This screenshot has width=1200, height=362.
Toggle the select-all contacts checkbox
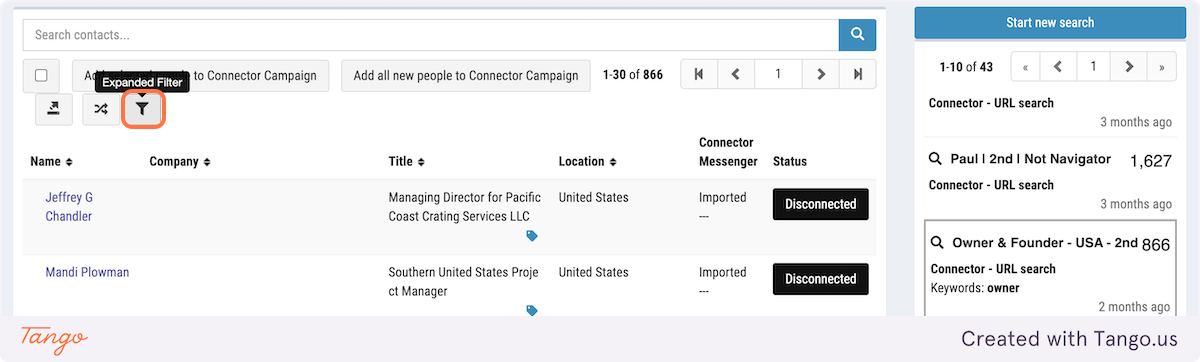[41, 75]
